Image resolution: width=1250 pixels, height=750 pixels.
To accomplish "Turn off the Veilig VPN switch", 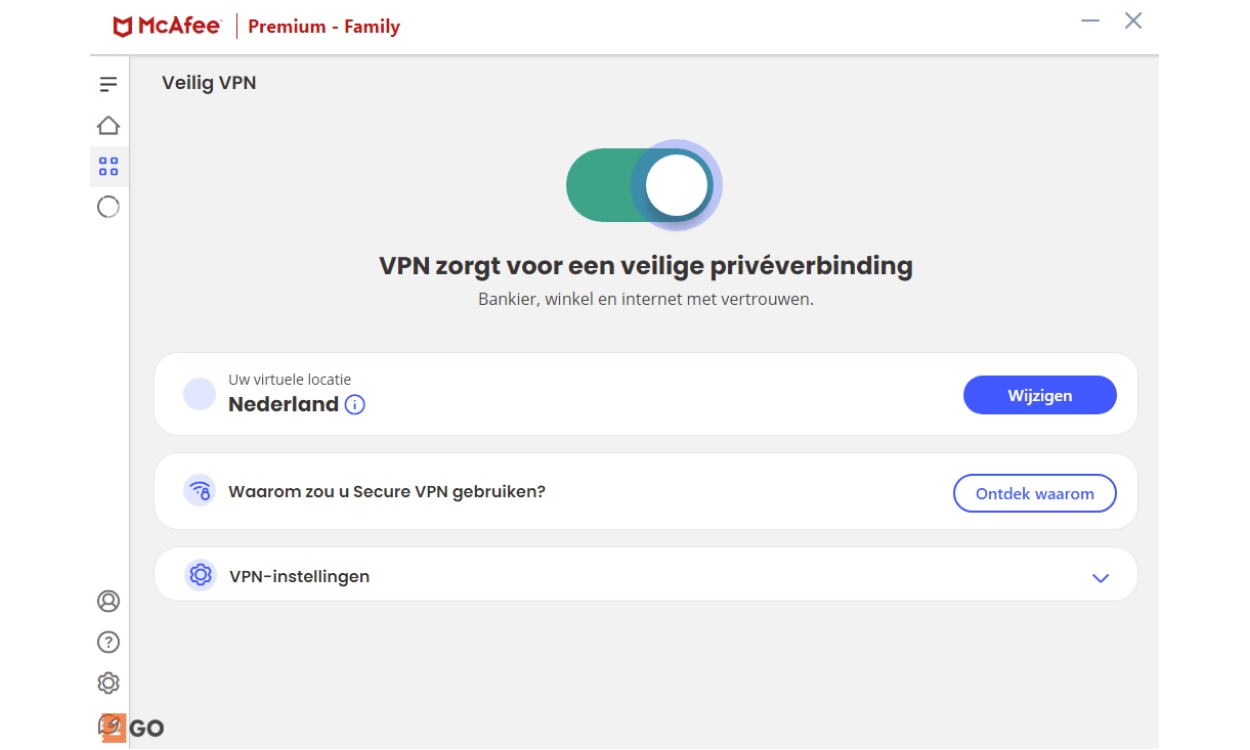I will point(643,186).
